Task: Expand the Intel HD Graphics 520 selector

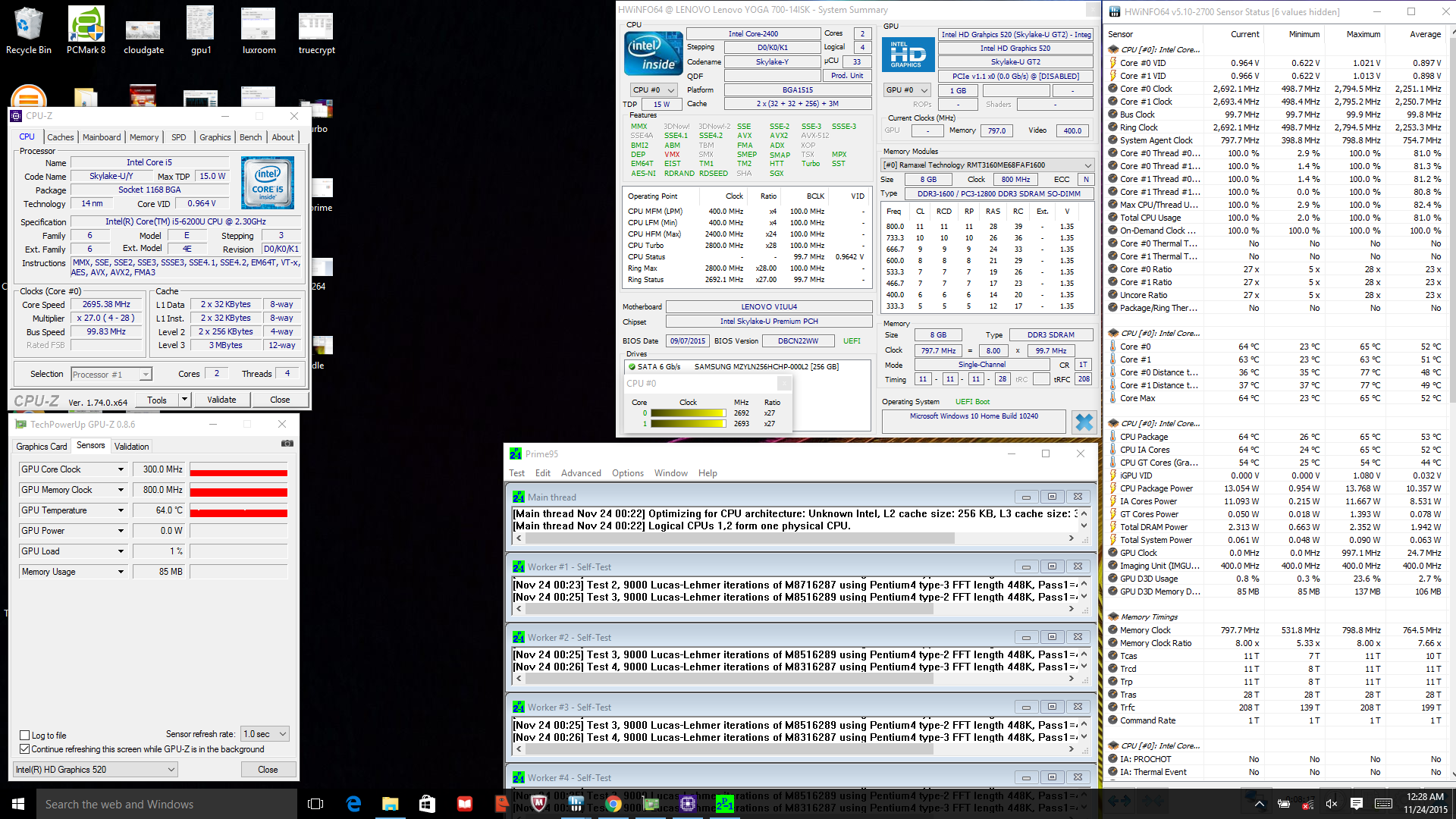Action: tap(96, 769)
